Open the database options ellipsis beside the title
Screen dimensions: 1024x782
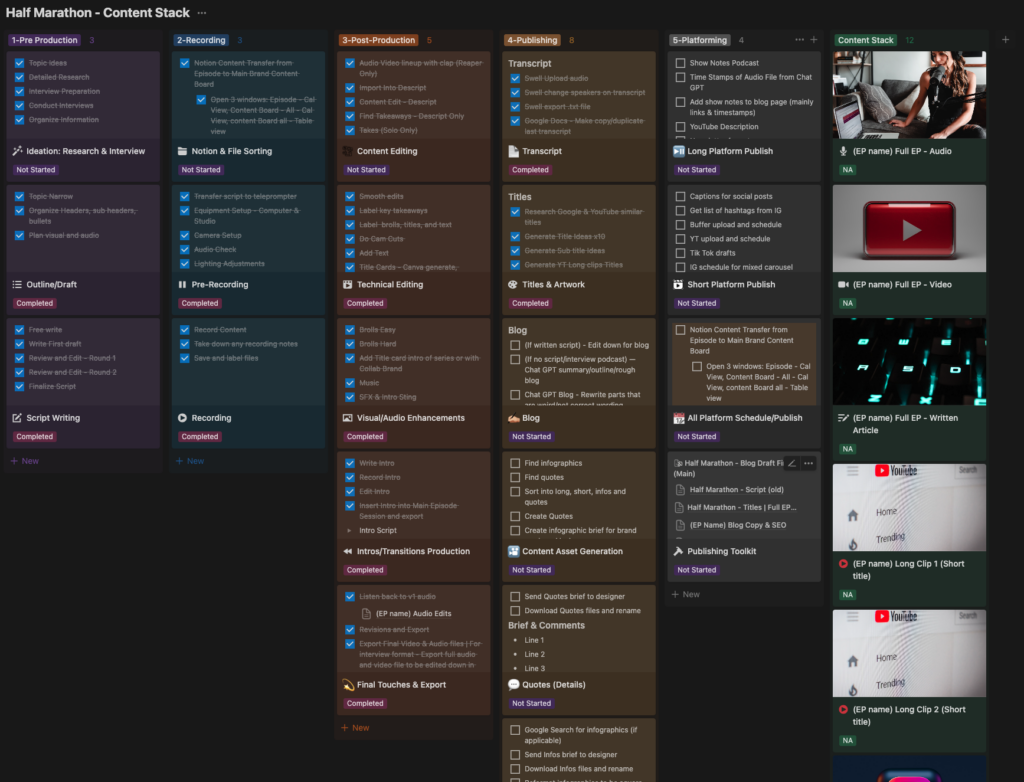[202, 13]
